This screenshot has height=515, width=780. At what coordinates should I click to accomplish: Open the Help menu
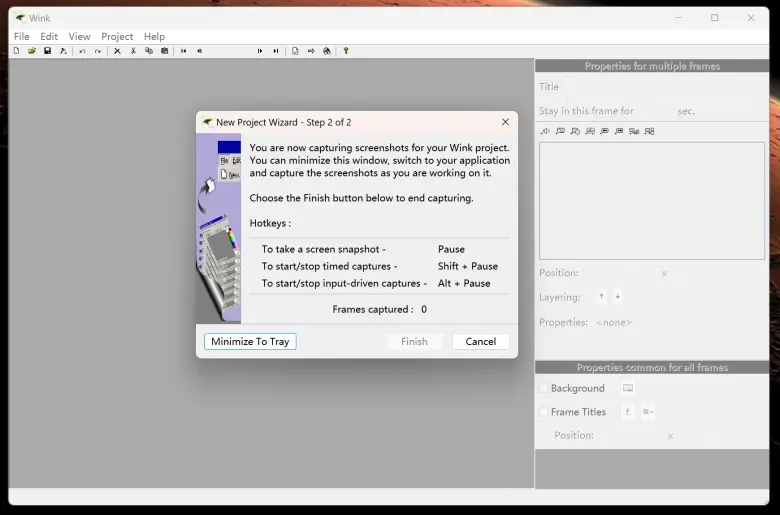pyautogui.click(x=154, y=36)
